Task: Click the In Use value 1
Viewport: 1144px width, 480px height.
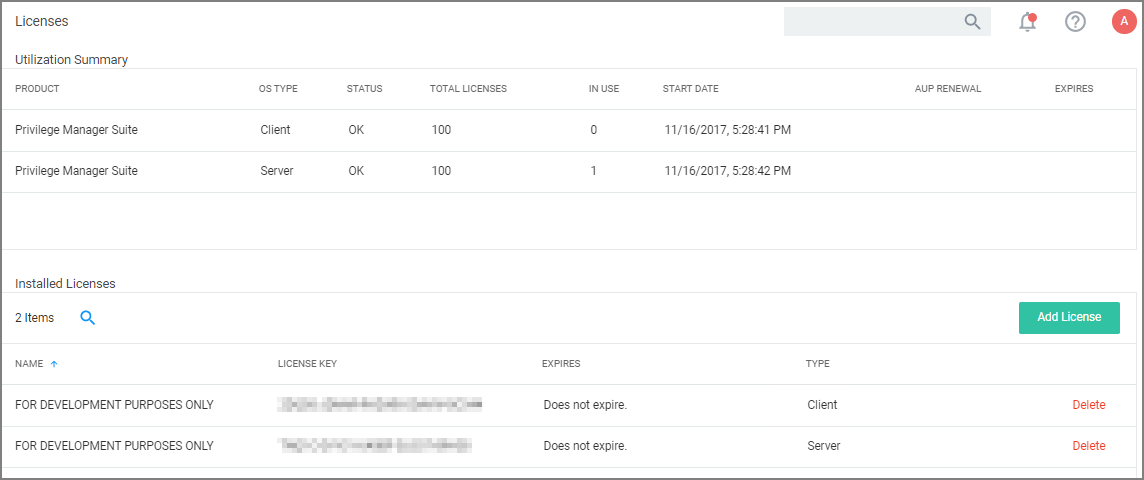Action: click(594, 171)
